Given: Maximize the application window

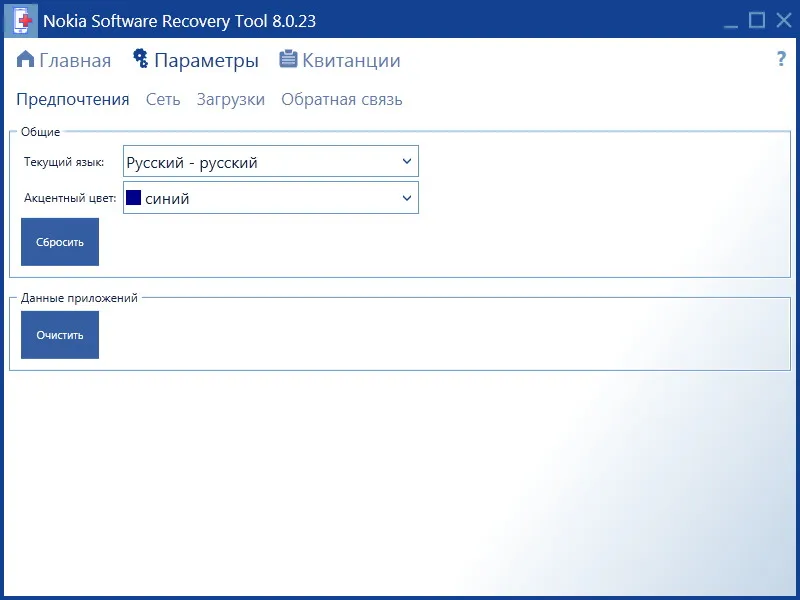Looking at the screenshot, I should [x=757, y=20].
